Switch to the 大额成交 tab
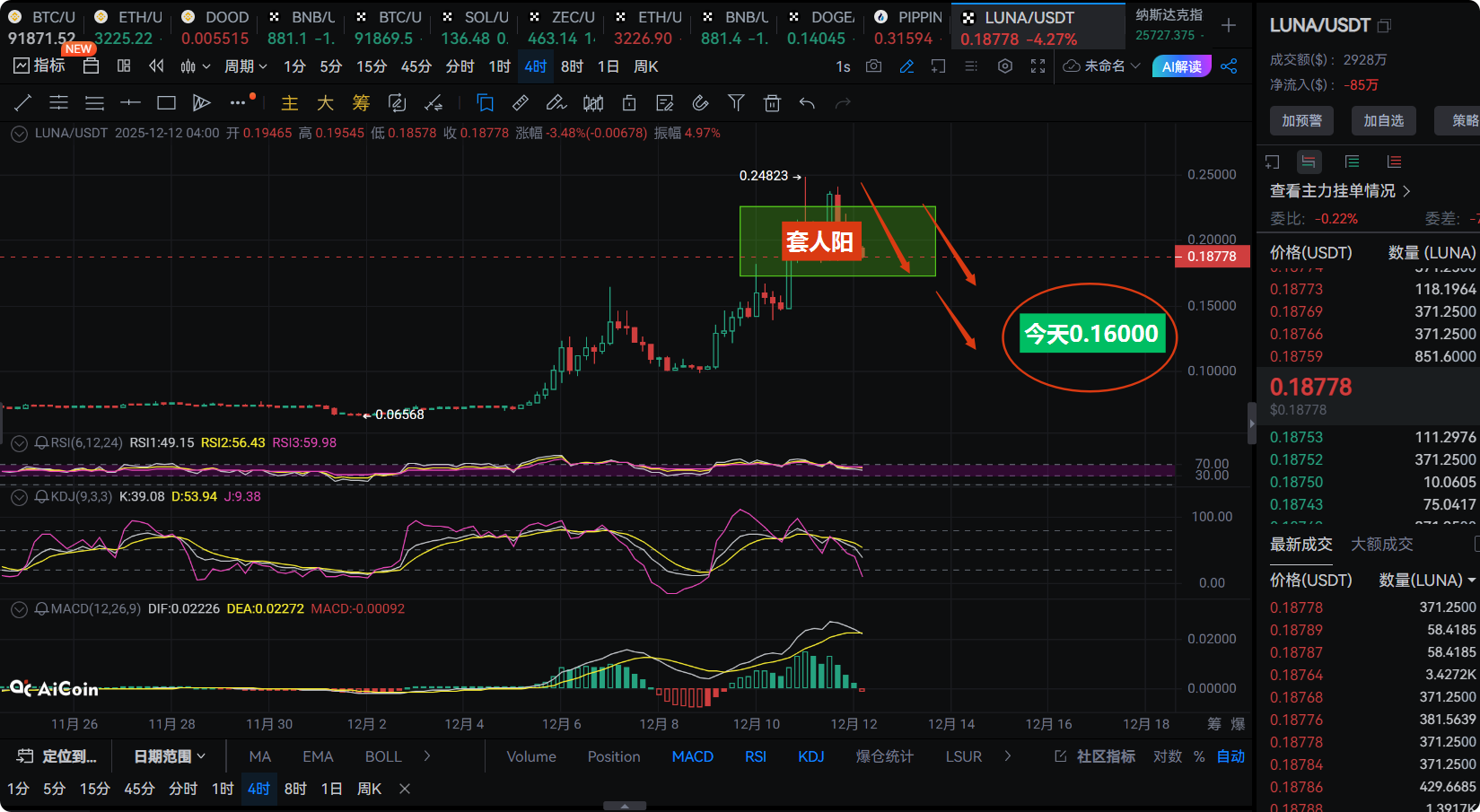 (x=1381, y=544)
